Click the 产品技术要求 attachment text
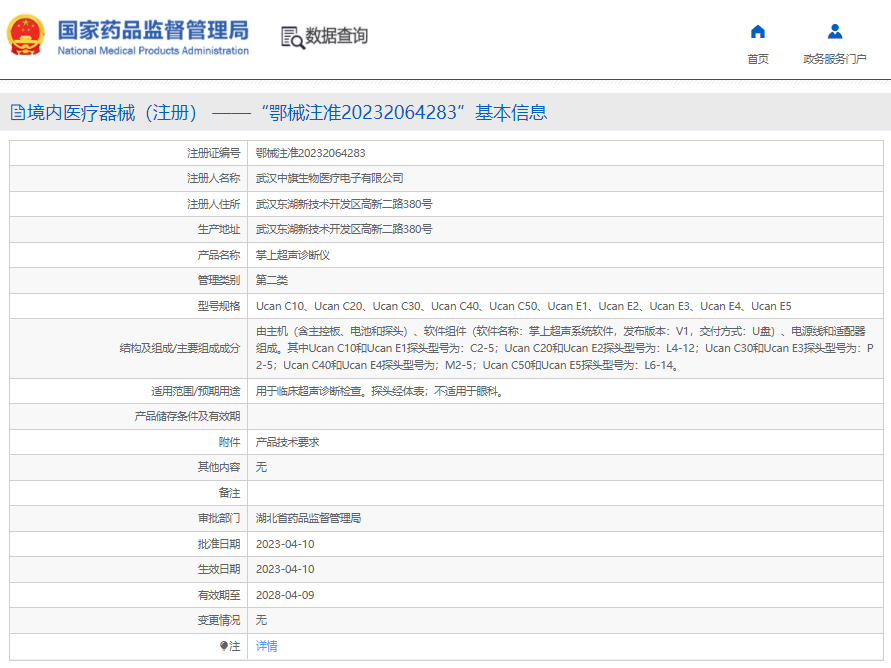This screenshot has height=668, width=891. 288,442
